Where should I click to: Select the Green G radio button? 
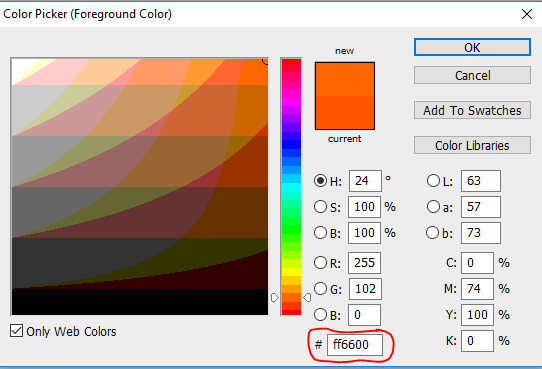(320, 288)
